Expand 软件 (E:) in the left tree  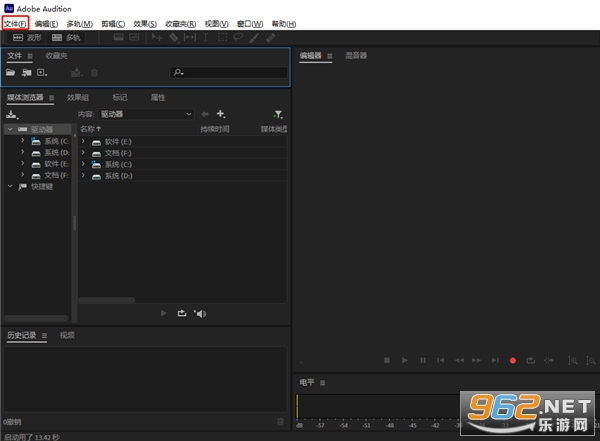23,163
